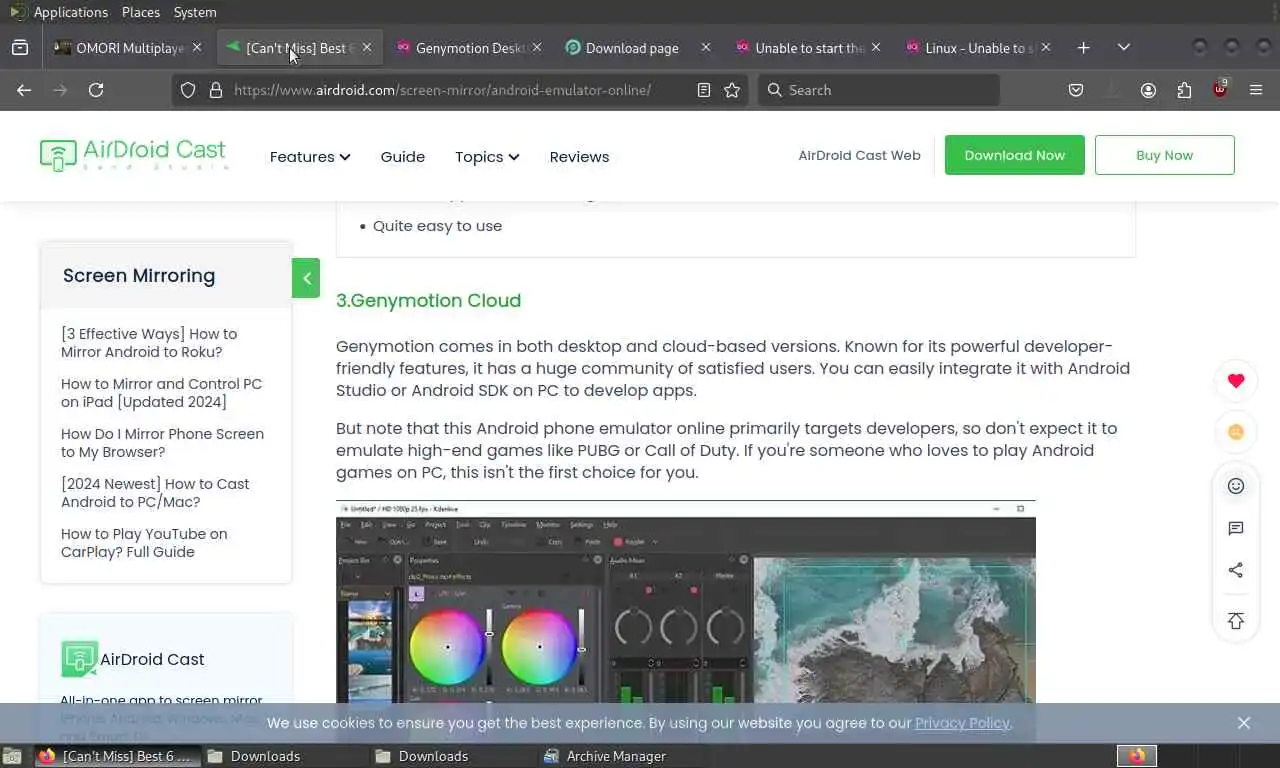1280x768 pixels.
Task: Open the comment icon on right sidebar
Action: point(1236,528)
